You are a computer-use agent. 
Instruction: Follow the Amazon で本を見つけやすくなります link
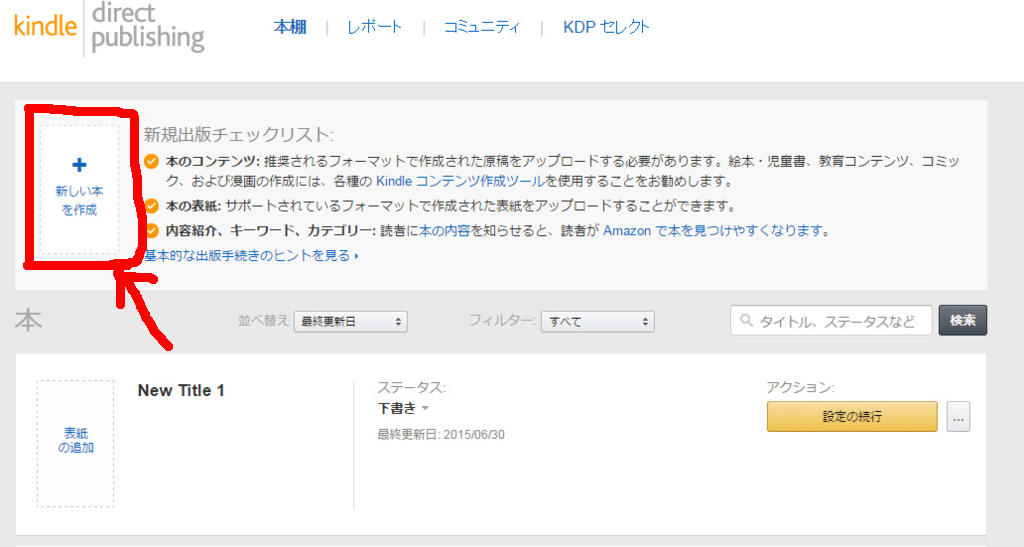point(713,230)
